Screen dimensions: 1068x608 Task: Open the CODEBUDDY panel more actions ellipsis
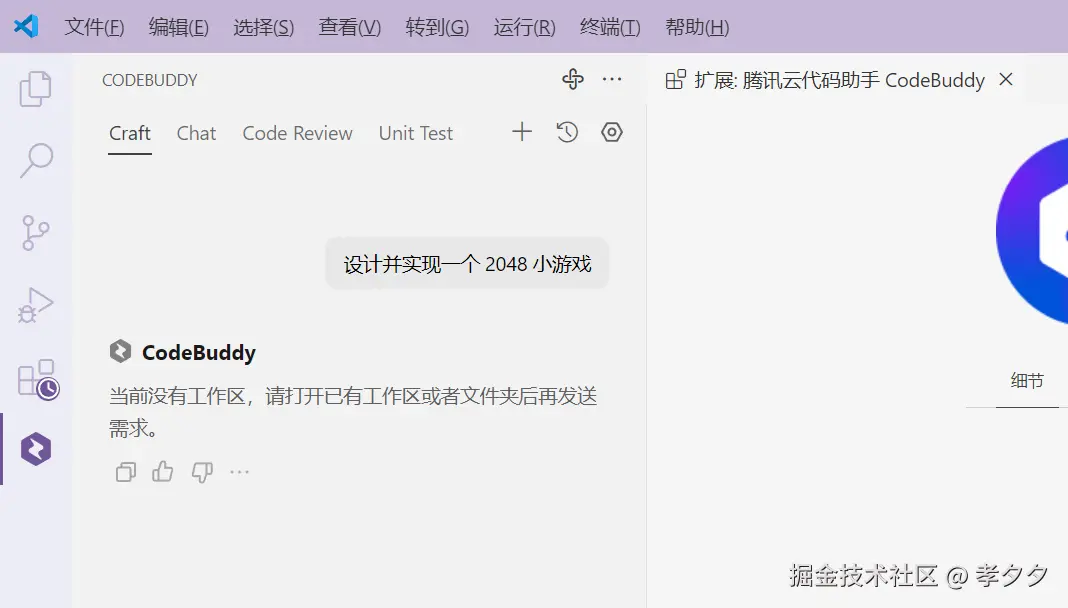coord(612,80)
